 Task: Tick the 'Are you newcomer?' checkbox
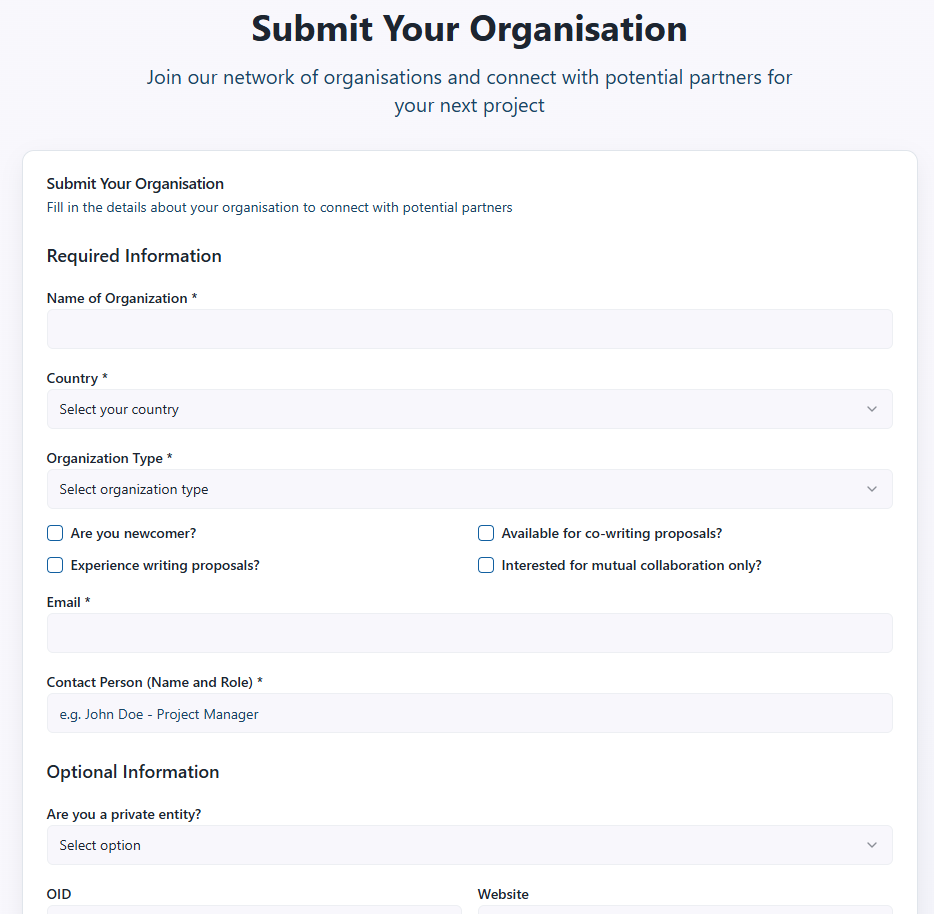55,533
